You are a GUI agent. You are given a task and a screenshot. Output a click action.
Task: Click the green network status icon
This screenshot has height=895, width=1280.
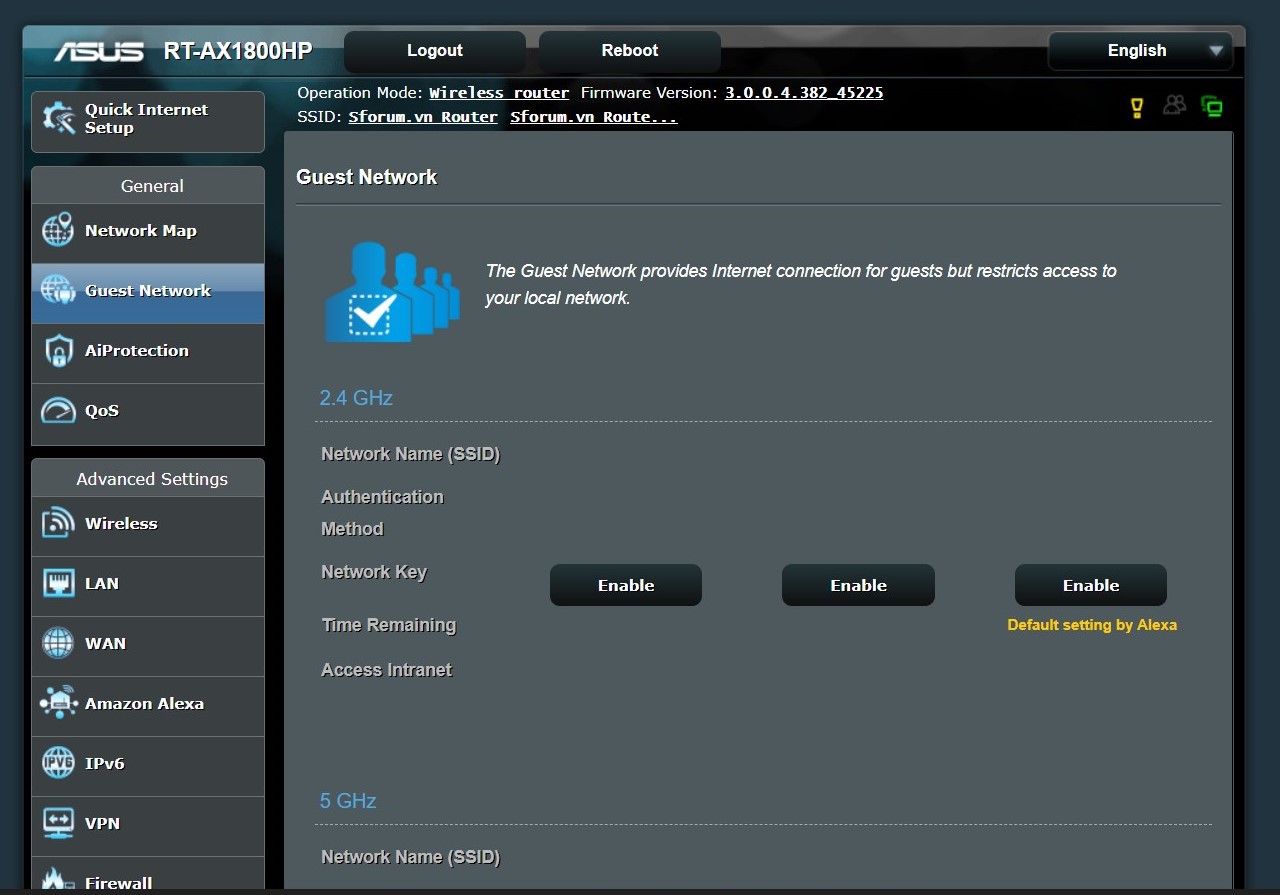pyautogui.click(x=1212, y=106)
